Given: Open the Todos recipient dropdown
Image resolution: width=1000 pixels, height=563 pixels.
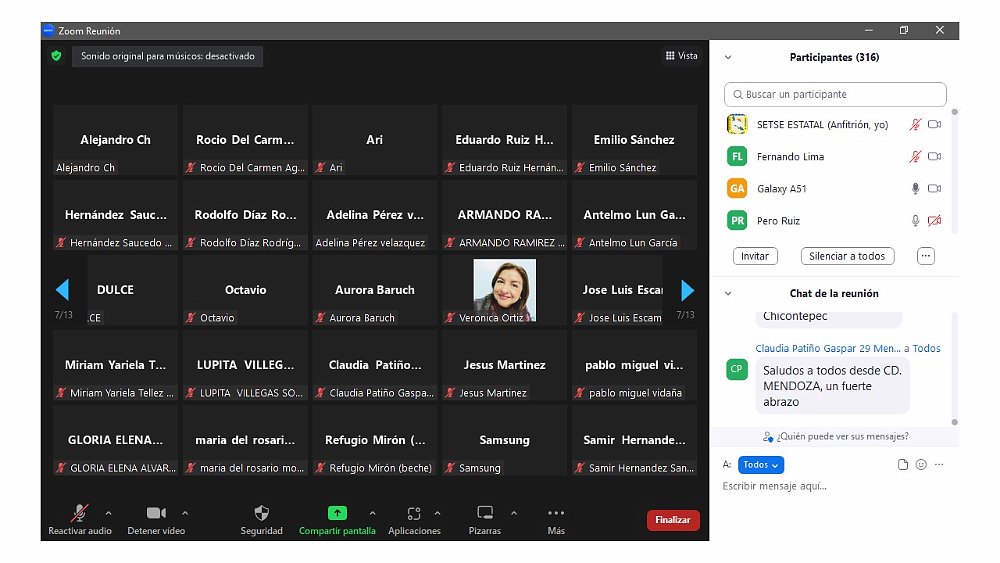Looking at the screenshot, I should [761, 465].
